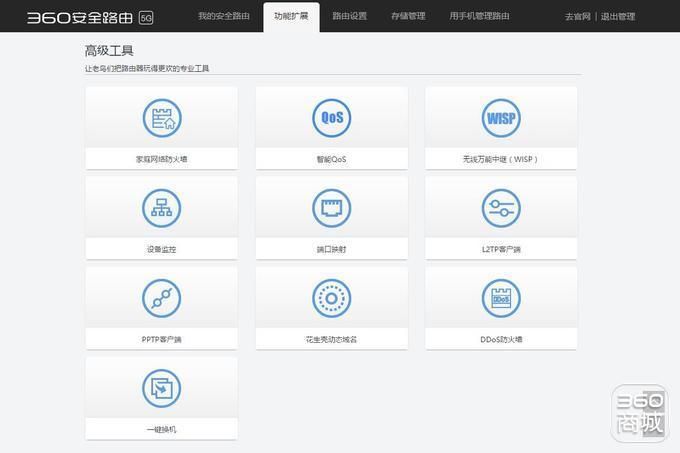Switch to the 我的安全路由 tab
Image resolution: width=680 pixels, height=453 pixels.
pos(224,16)
